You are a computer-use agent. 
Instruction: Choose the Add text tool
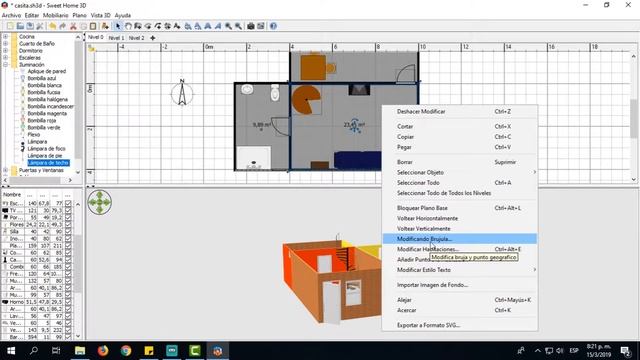coord(177,26)
